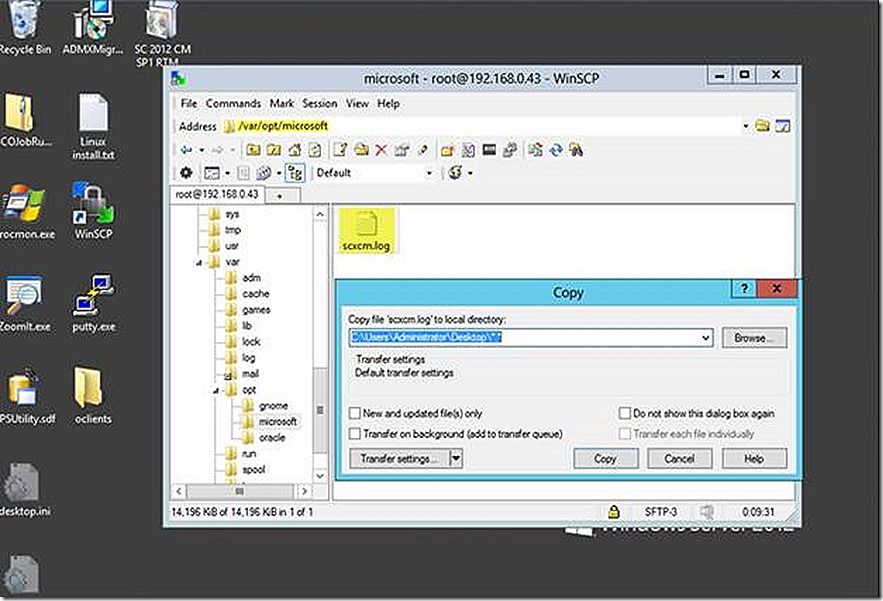Enable New and updated file(s) only
Screen dimensions: 883x601
[355, 413]
